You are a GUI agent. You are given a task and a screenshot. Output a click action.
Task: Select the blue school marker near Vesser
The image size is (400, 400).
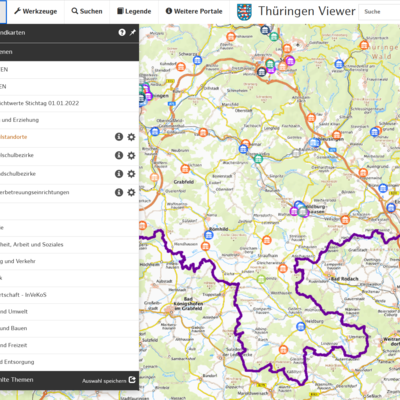tap(339, 64)
